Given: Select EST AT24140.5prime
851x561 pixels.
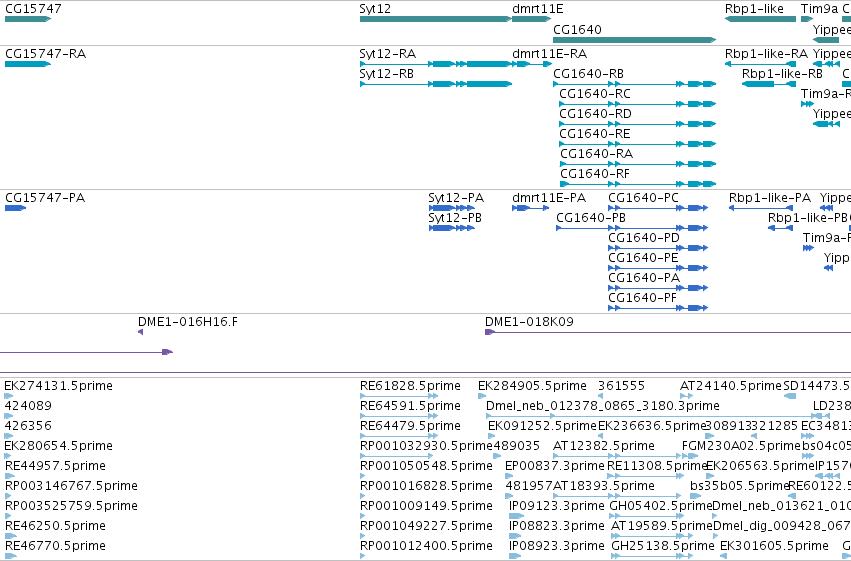Looking at the screenshot, I should click(731, 386).
